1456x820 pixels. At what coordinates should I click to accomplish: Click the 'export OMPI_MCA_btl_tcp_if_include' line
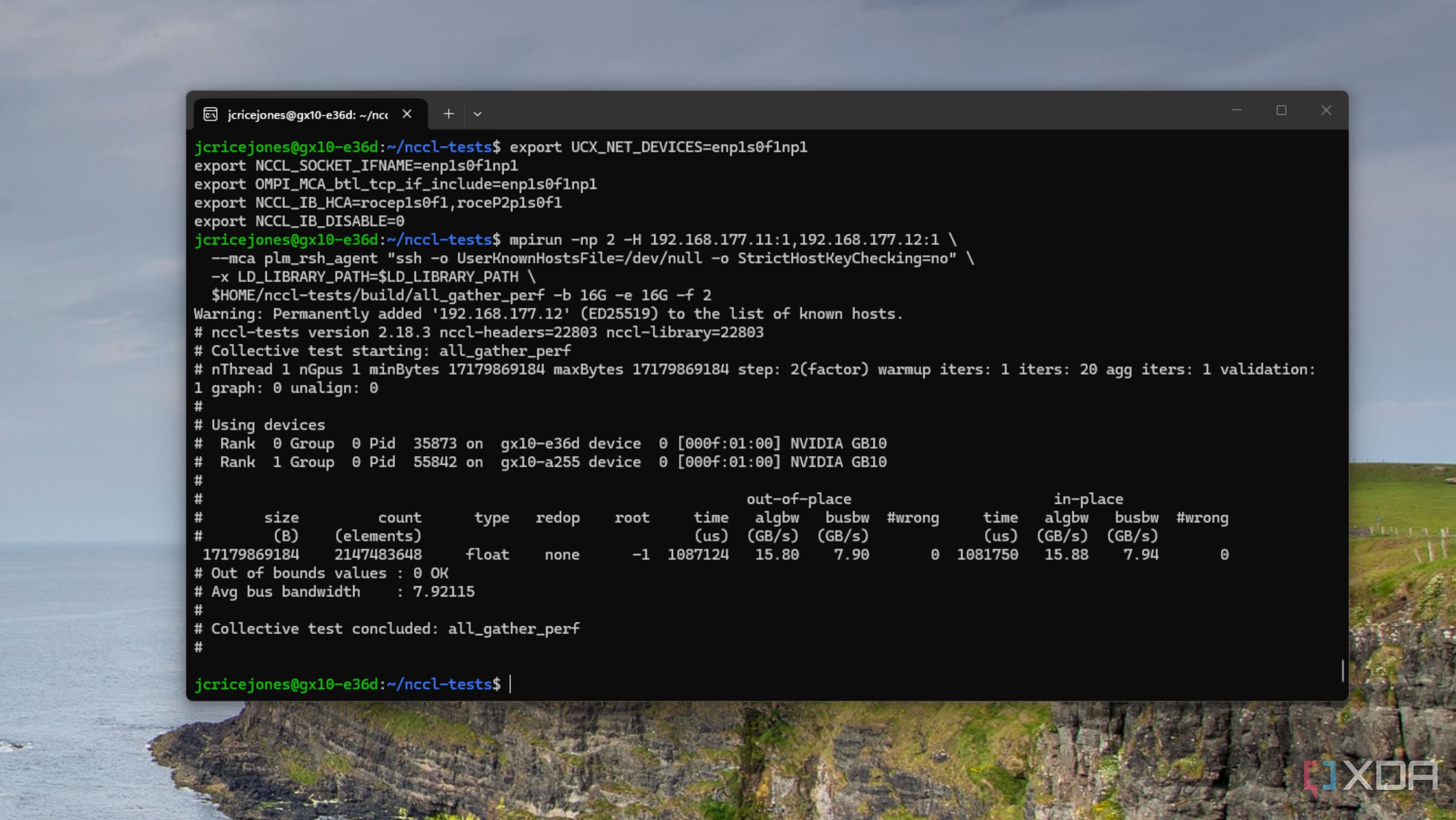(x=396, y=184)
